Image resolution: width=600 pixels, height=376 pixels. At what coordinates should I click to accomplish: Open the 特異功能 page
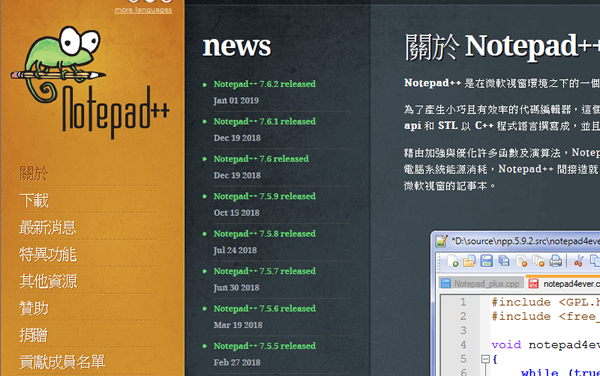pos(48,254)
